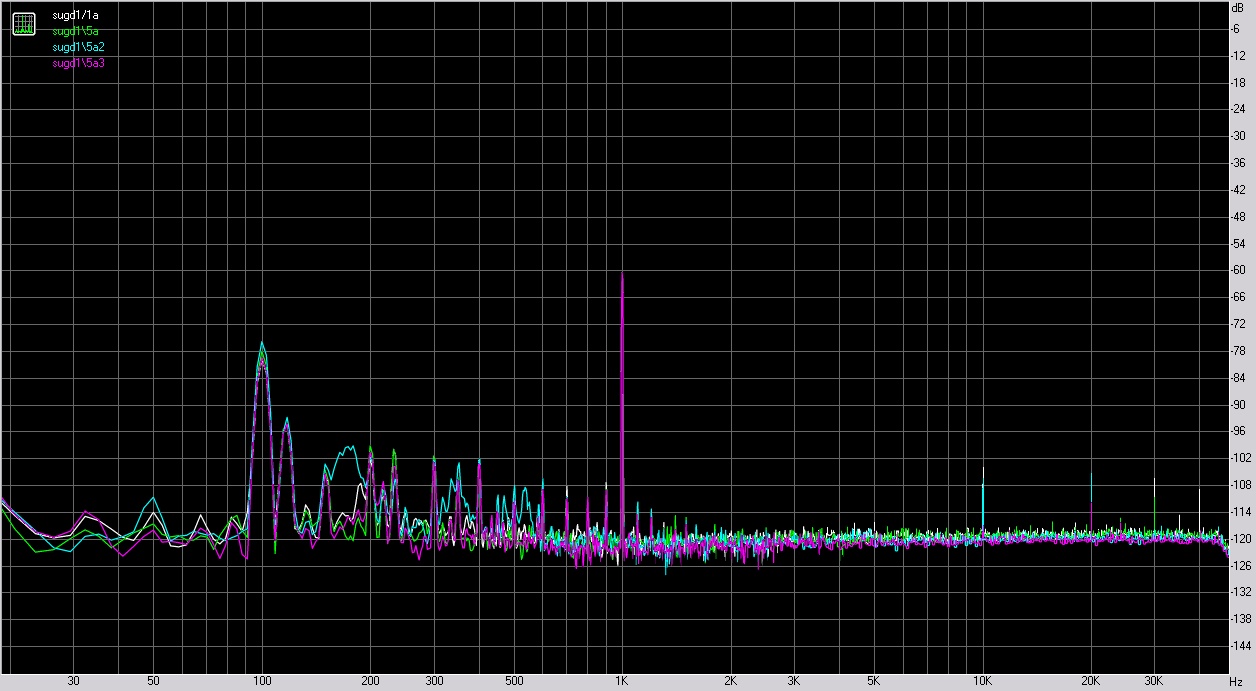
Task: Click the 1K frequency axis label
Action: [x=622, y=681]
